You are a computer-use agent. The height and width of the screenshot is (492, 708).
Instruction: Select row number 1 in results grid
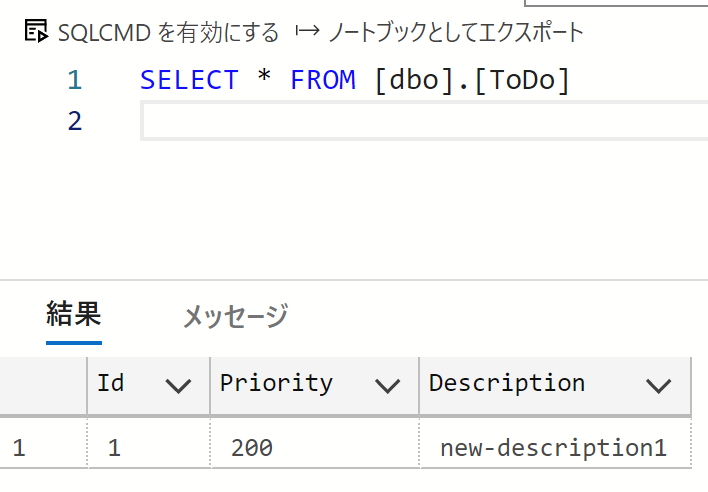point(43,448)
